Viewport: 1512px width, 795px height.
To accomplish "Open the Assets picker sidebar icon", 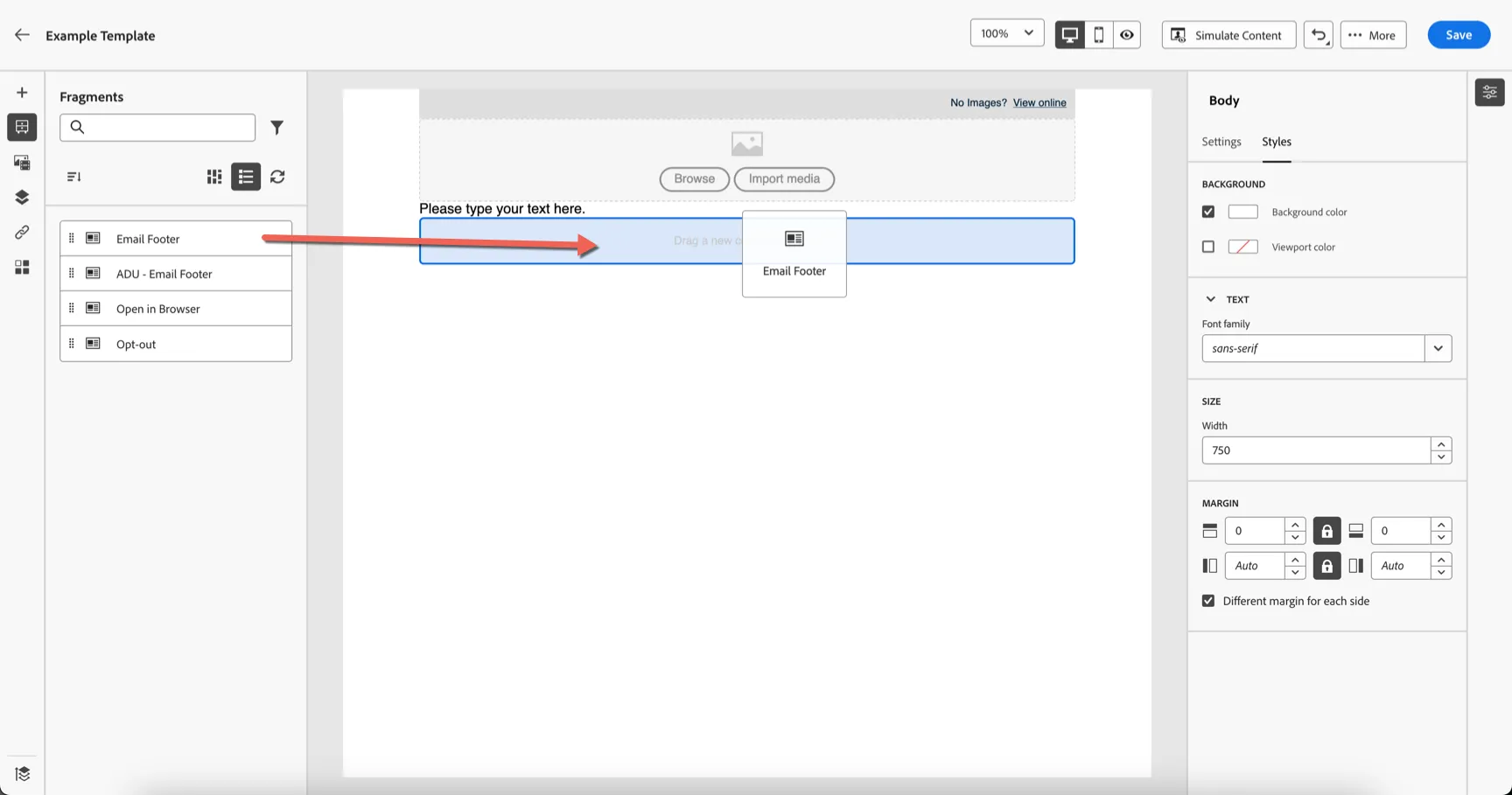I will pos(22,163).
